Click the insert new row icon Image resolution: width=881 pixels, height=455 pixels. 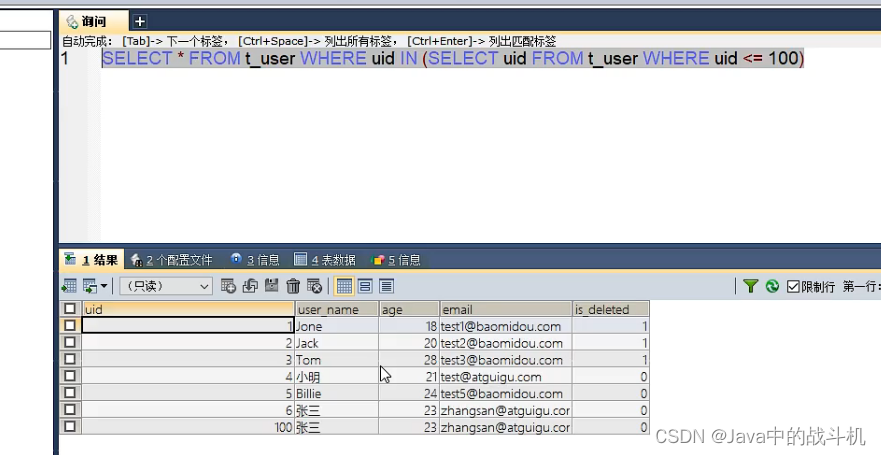[228, 286]
